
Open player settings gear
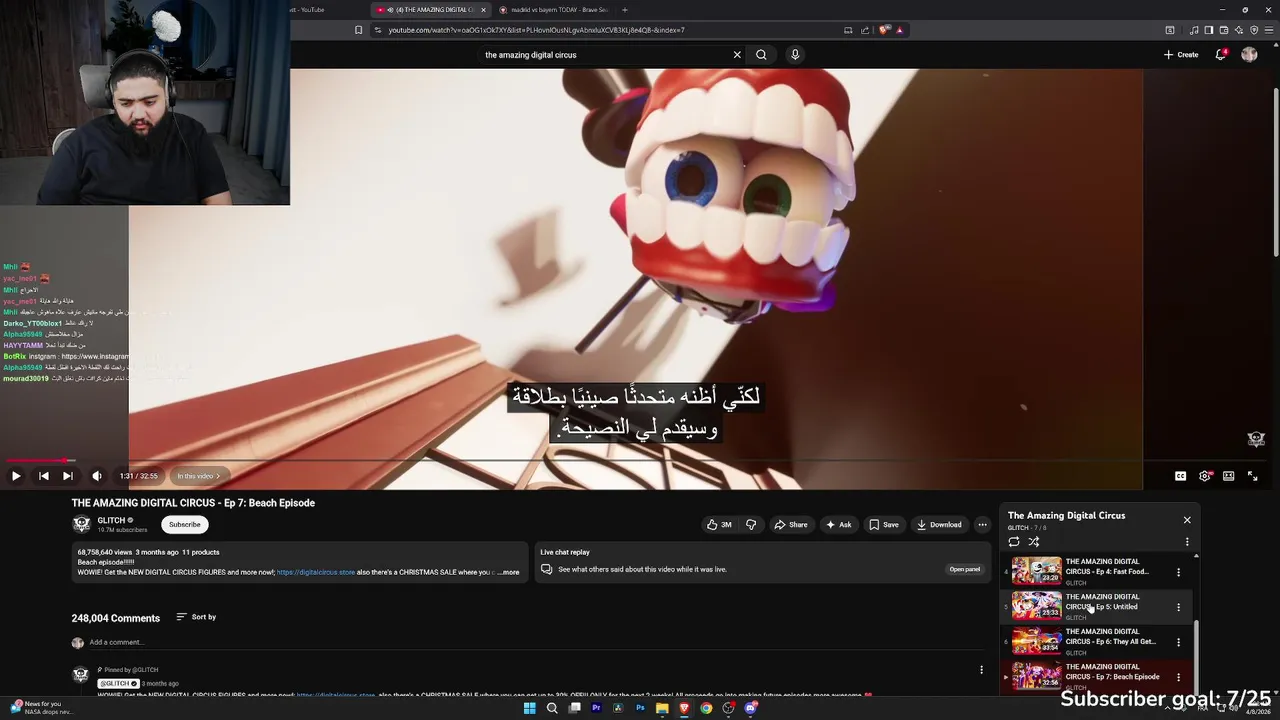click(x=1205, y=476)
